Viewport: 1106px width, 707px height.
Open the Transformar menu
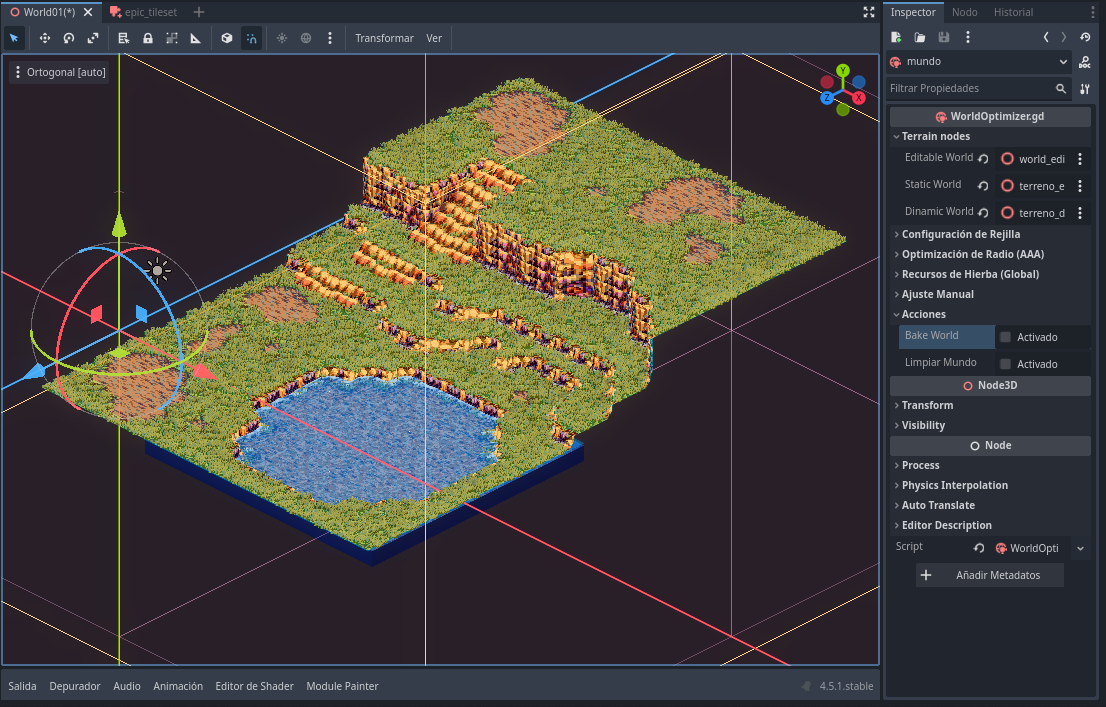(x=384, y=38)
